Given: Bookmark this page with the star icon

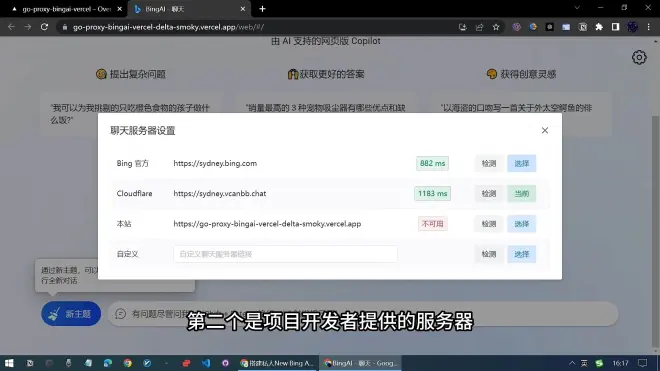Looking at the screenshot, I should tap(496, 27).
